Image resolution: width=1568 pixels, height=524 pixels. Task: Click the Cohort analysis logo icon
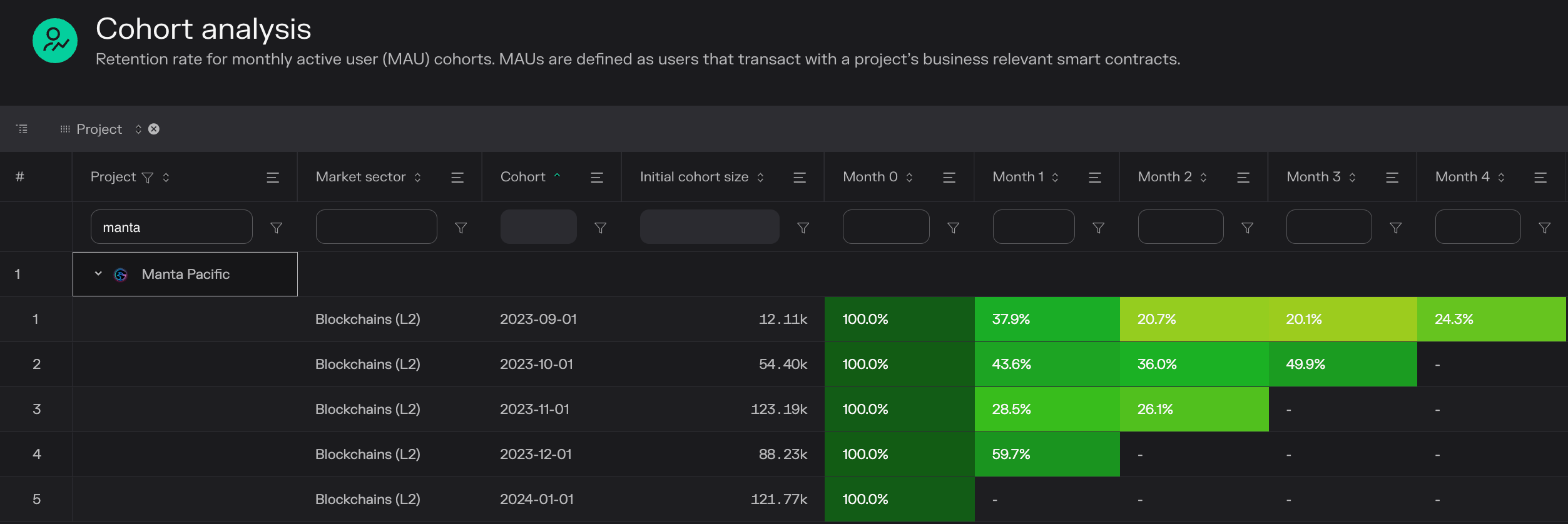pos(55,41)
